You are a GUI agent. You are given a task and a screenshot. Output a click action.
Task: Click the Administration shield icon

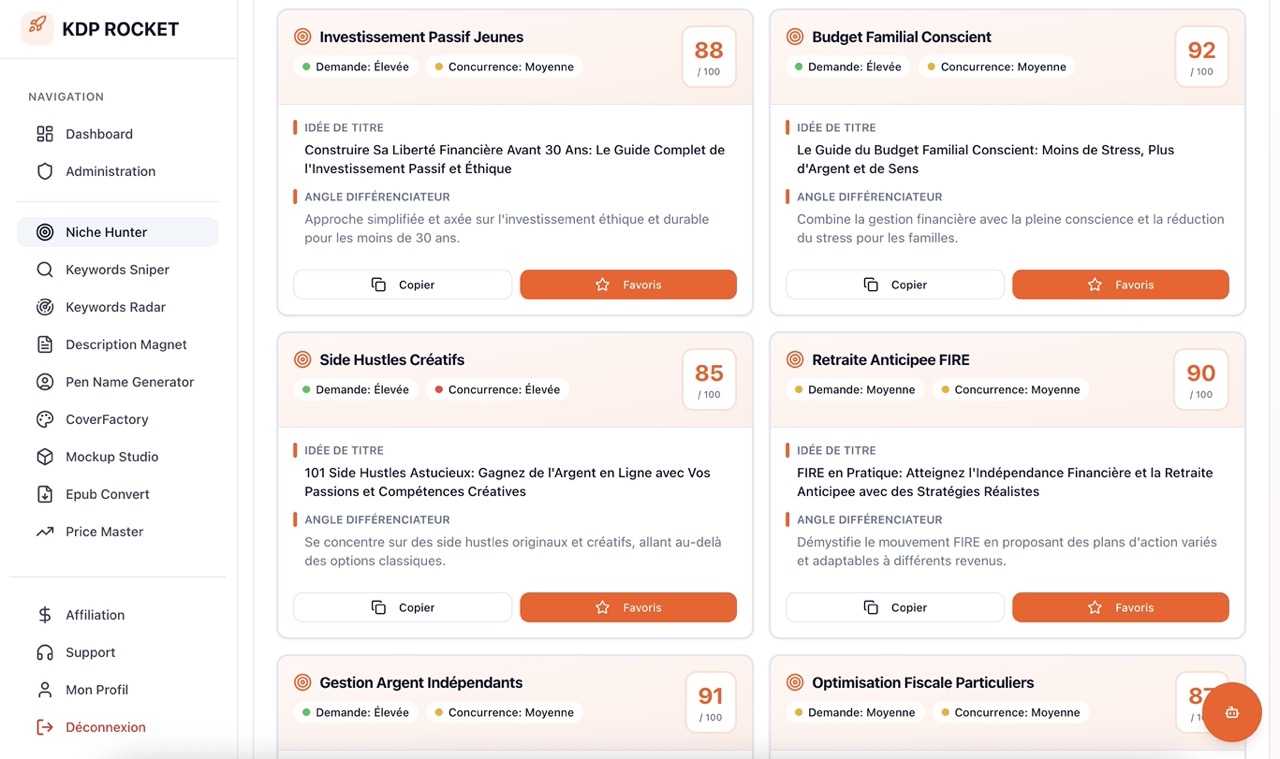coord(45,171)
